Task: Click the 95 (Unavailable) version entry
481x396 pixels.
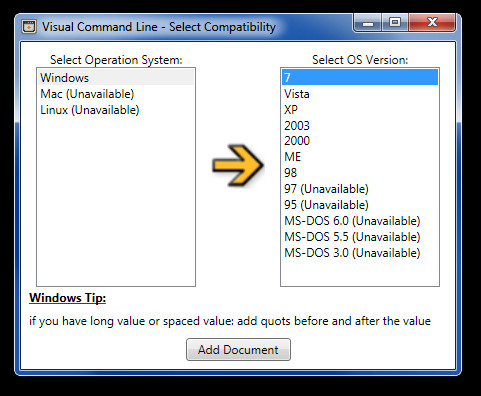Action: pos(360,205)
